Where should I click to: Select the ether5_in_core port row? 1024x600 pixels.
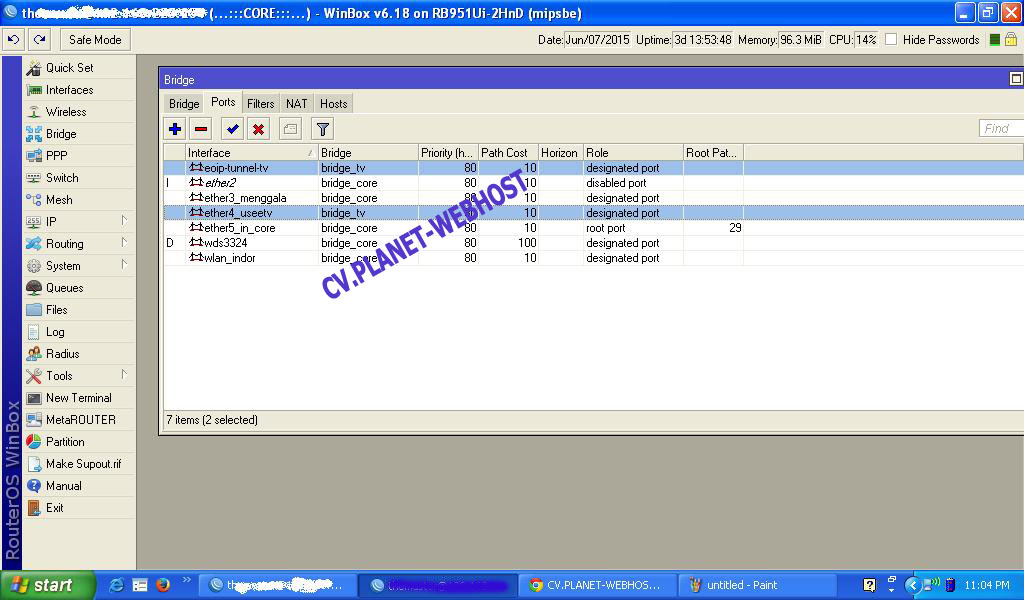(240, 228)
